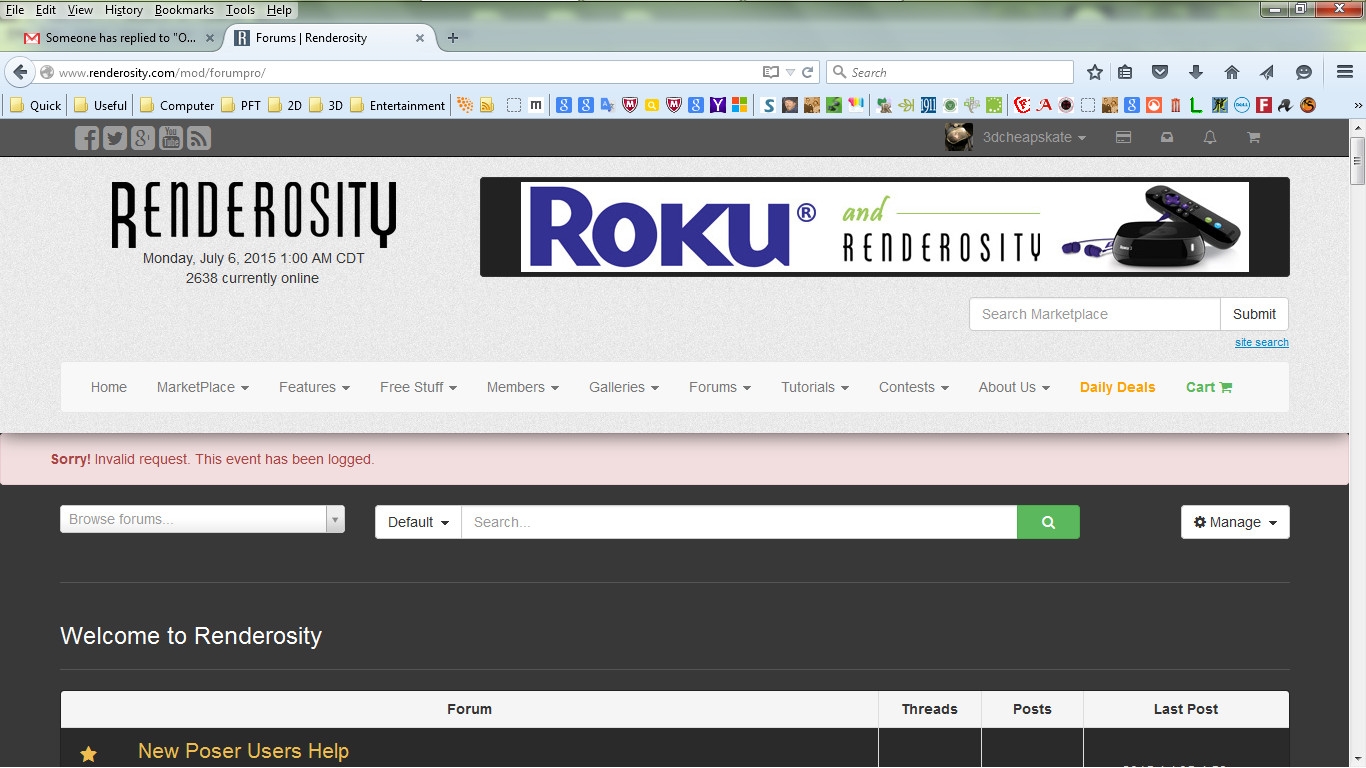Go to Firefox Home page icon

tap(1232, 72)
